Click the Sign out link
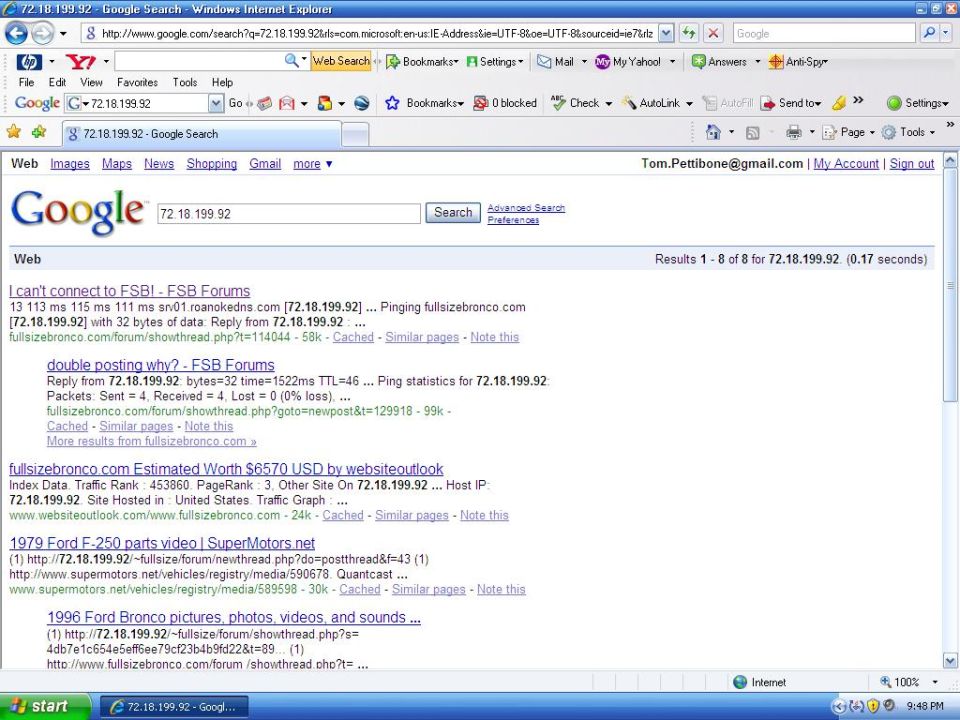Screen dimensions: 960x720 coord(912,163)
